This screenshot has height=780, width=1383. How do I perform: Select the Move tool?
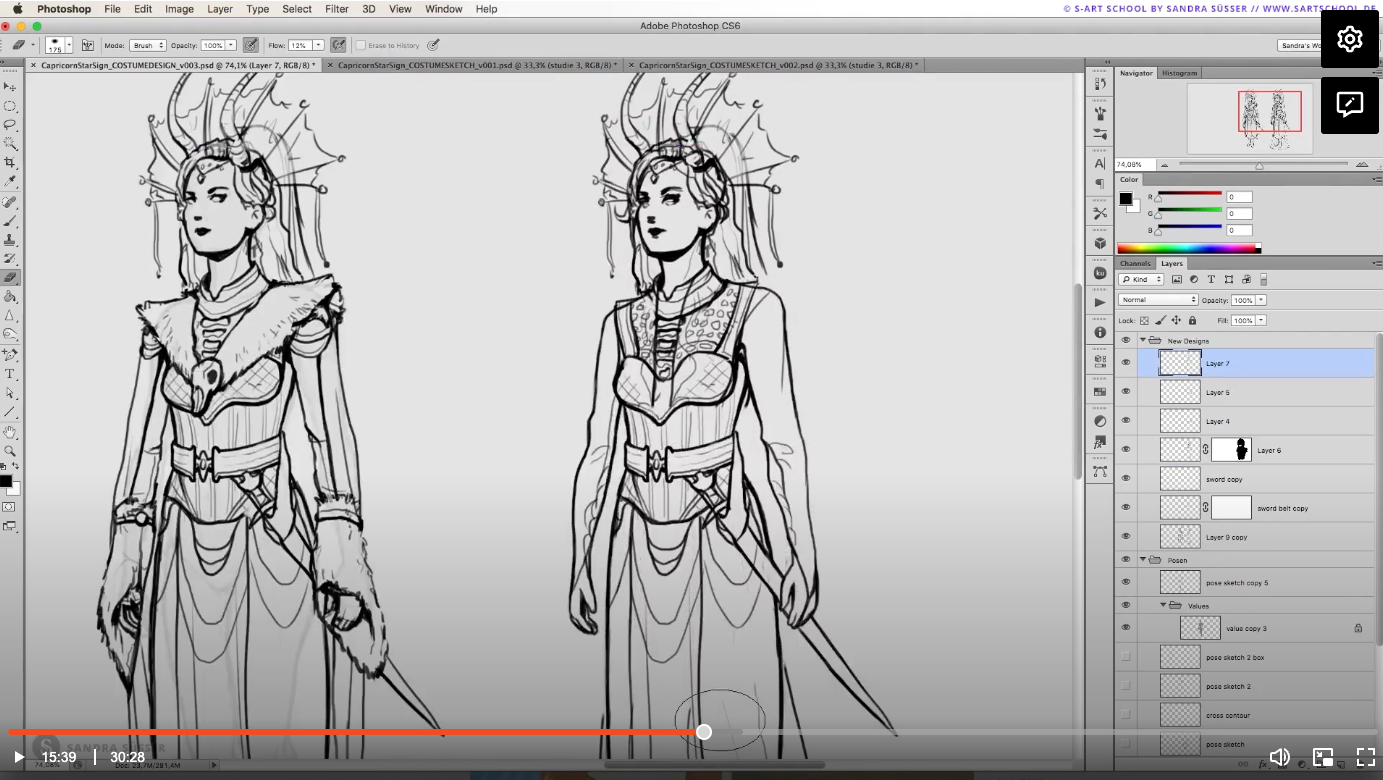coord(10,87)
